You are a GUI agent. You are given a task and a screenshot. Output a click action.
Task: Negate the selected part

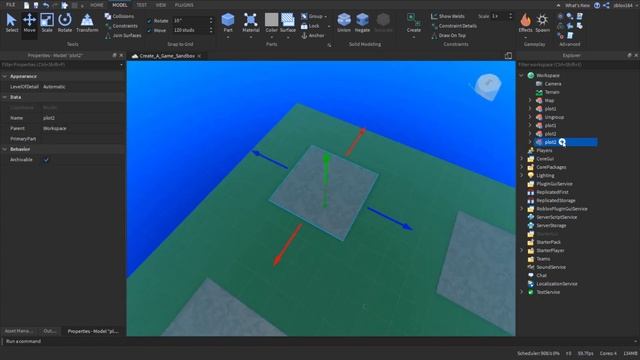tap(362, 22)
